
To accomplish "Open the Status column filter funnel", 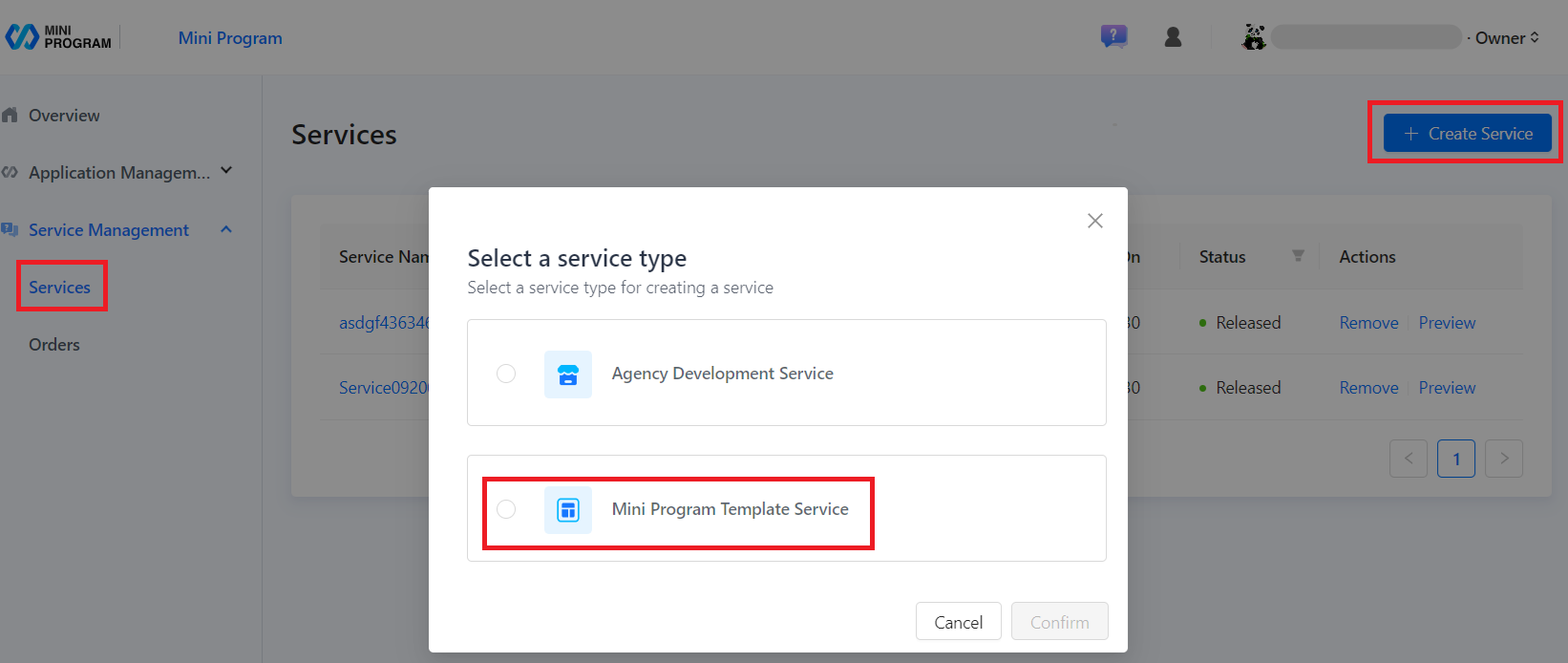I will (x=1299, y=255).
